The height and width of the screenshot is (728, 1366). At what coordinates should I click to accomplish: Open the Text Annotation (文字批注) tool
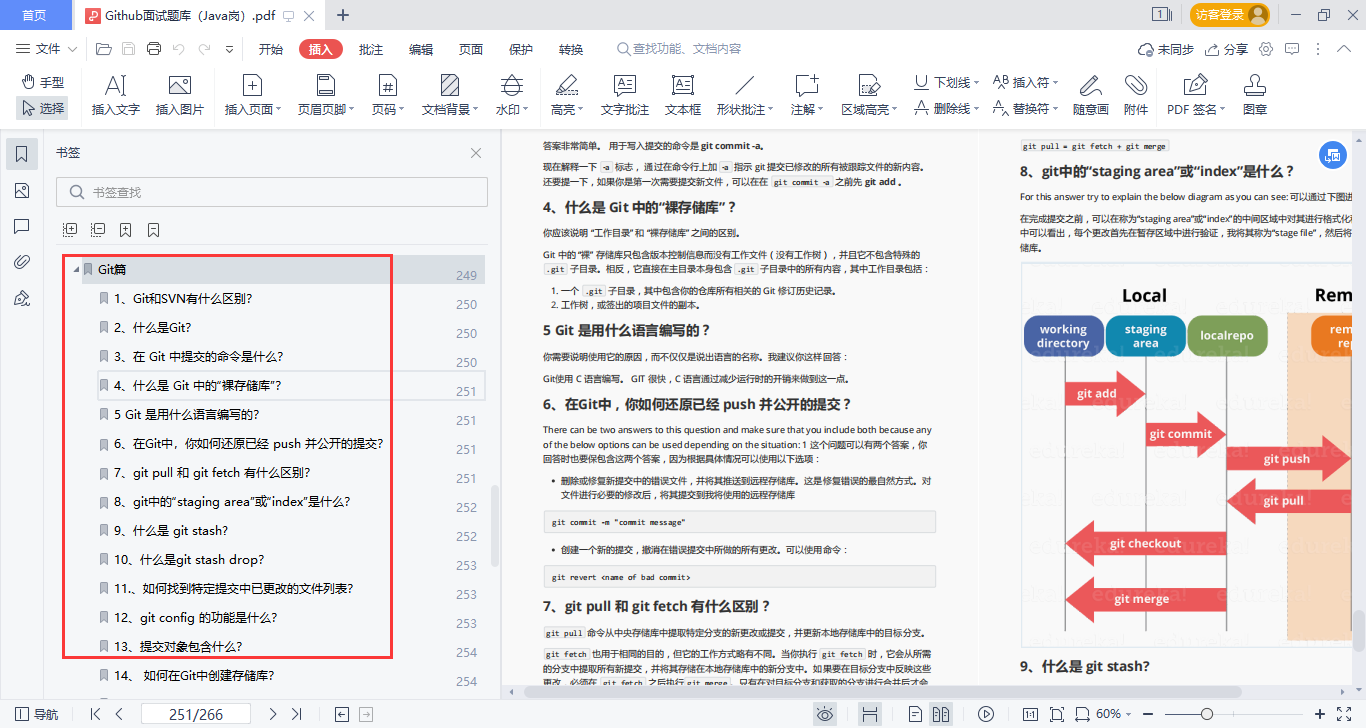[x=625, y=96]
